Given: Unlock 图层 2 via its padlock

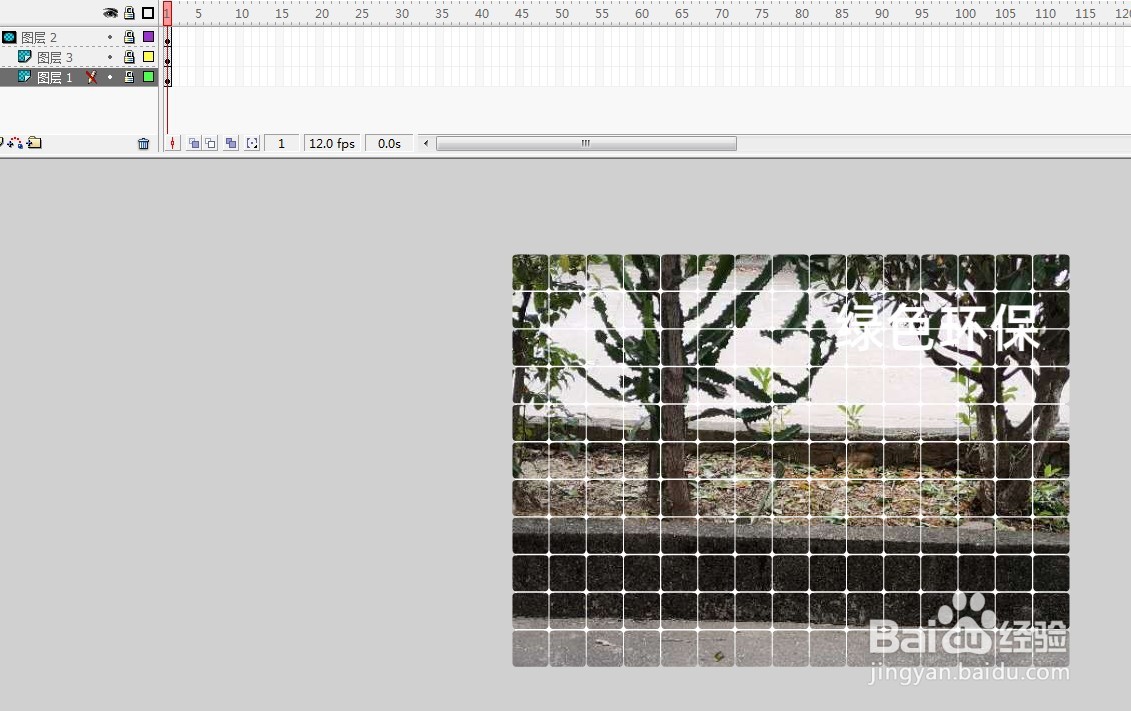Looking at the screenshot, I should pyautogui.click(x=129, y=37).
